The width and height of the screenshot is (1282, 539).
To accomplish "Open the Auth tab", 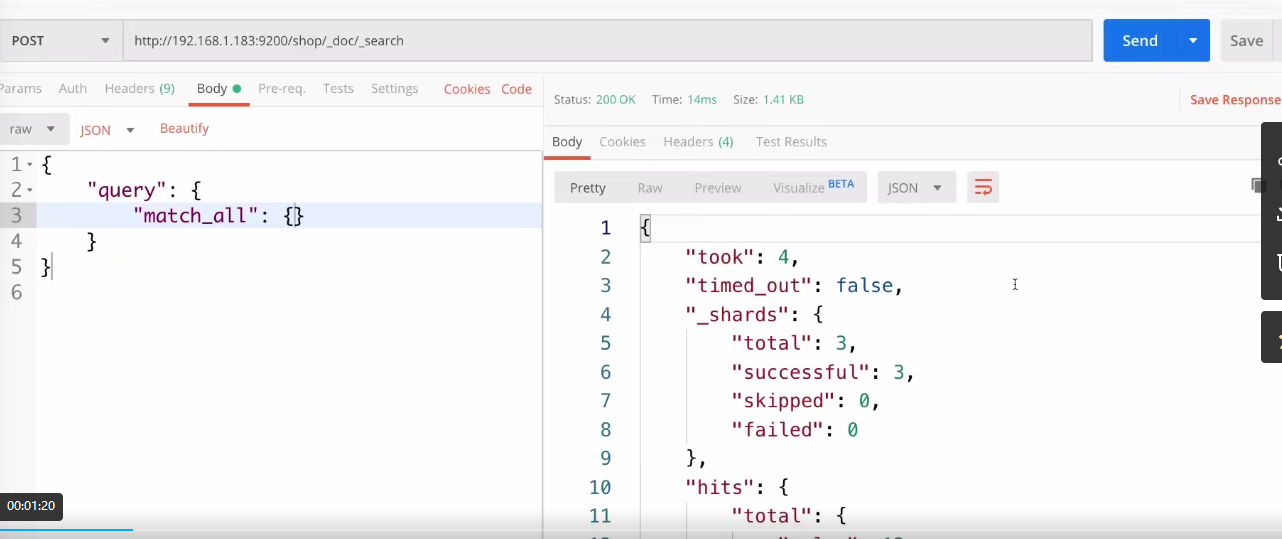I will pos(73,89).
